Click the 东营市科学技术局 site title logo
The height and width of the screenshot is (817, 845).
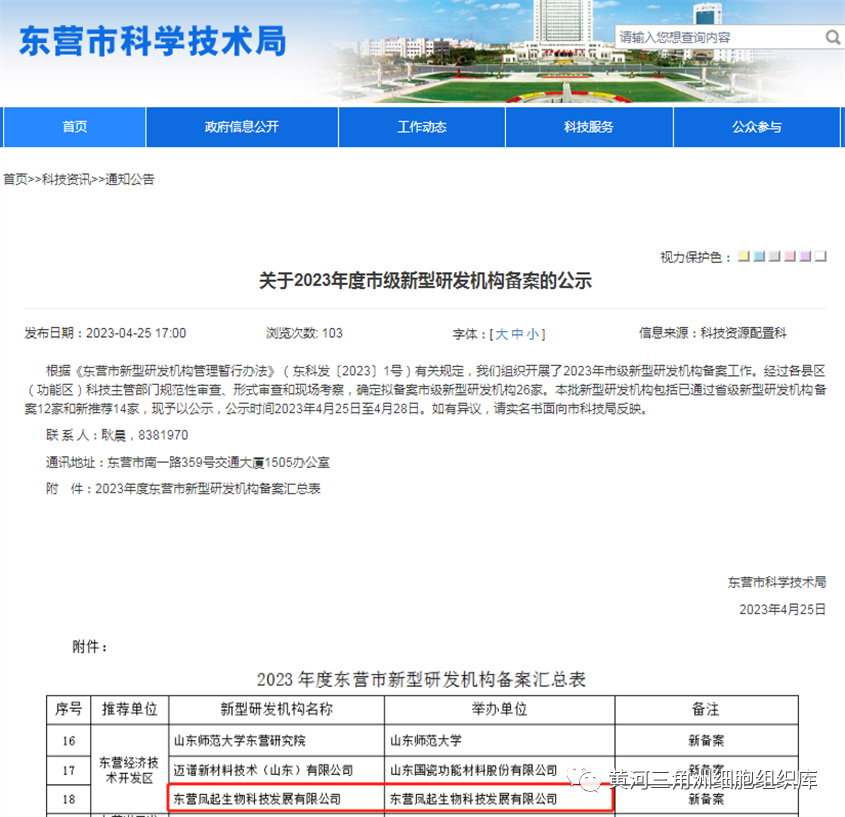tap(153, 41)
